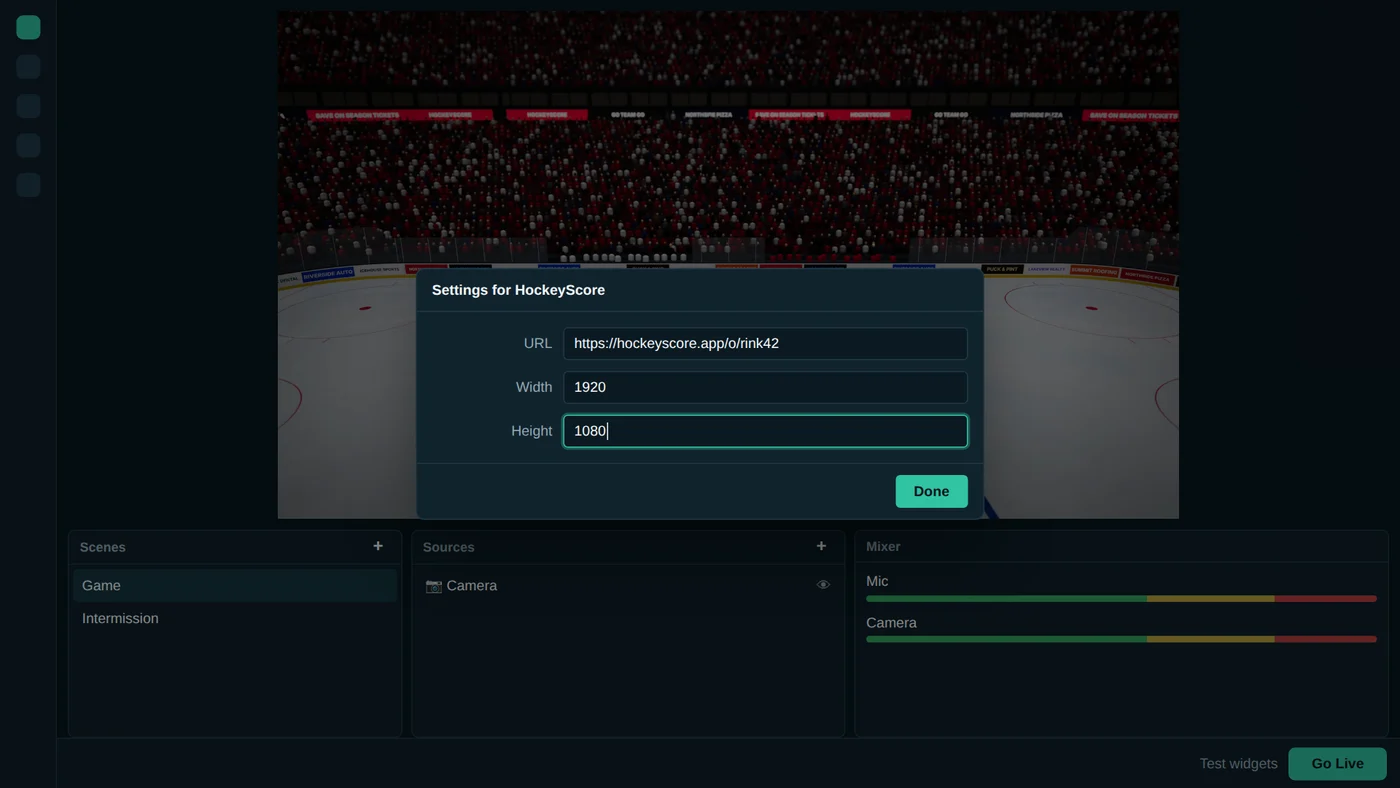
Task: Click the green app logo in sidebar
Action: (x=28, y=28)
